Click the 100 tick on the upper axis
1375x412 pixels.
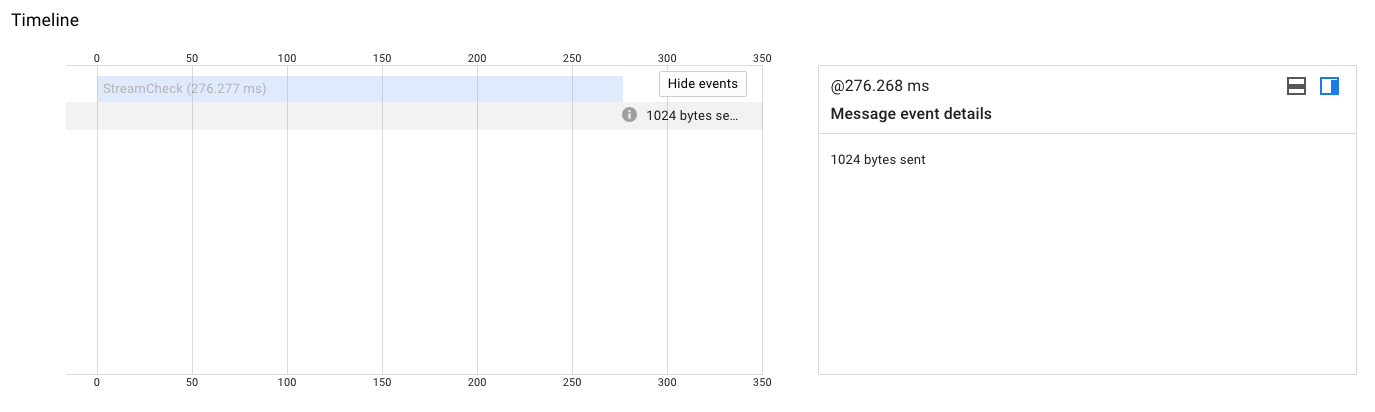287,58
